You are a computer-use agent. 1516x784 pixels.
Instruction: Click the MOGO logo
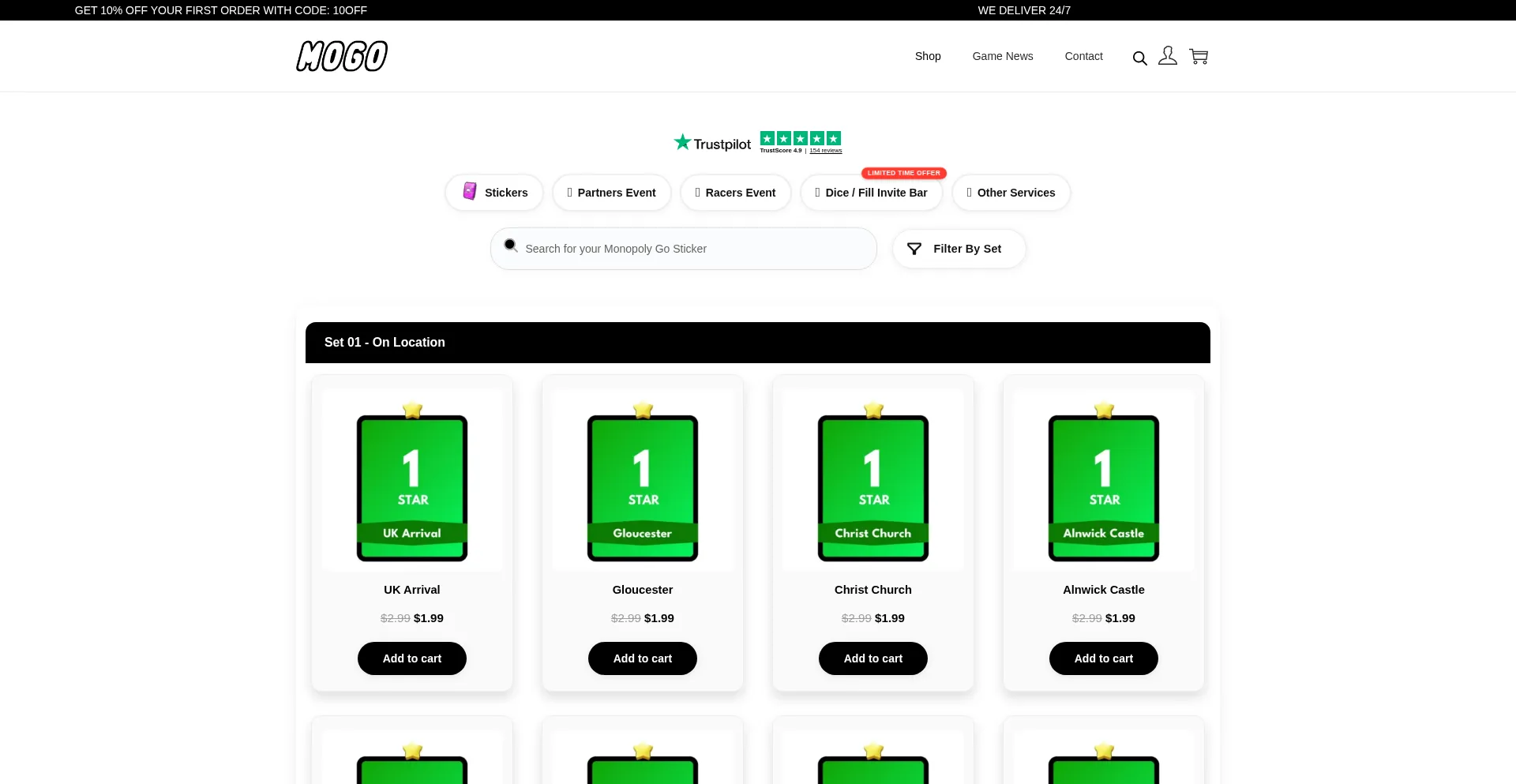pyautogui.click(x=342, y=56)
